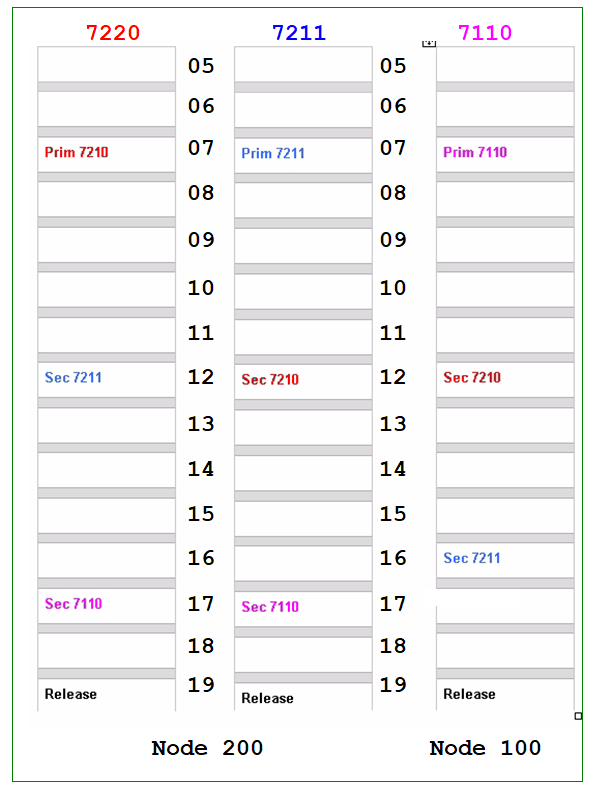The width and height of the screenshot is (594, 792).
Task: Click the red 7220 column header
Action: [x=113, y=33]
